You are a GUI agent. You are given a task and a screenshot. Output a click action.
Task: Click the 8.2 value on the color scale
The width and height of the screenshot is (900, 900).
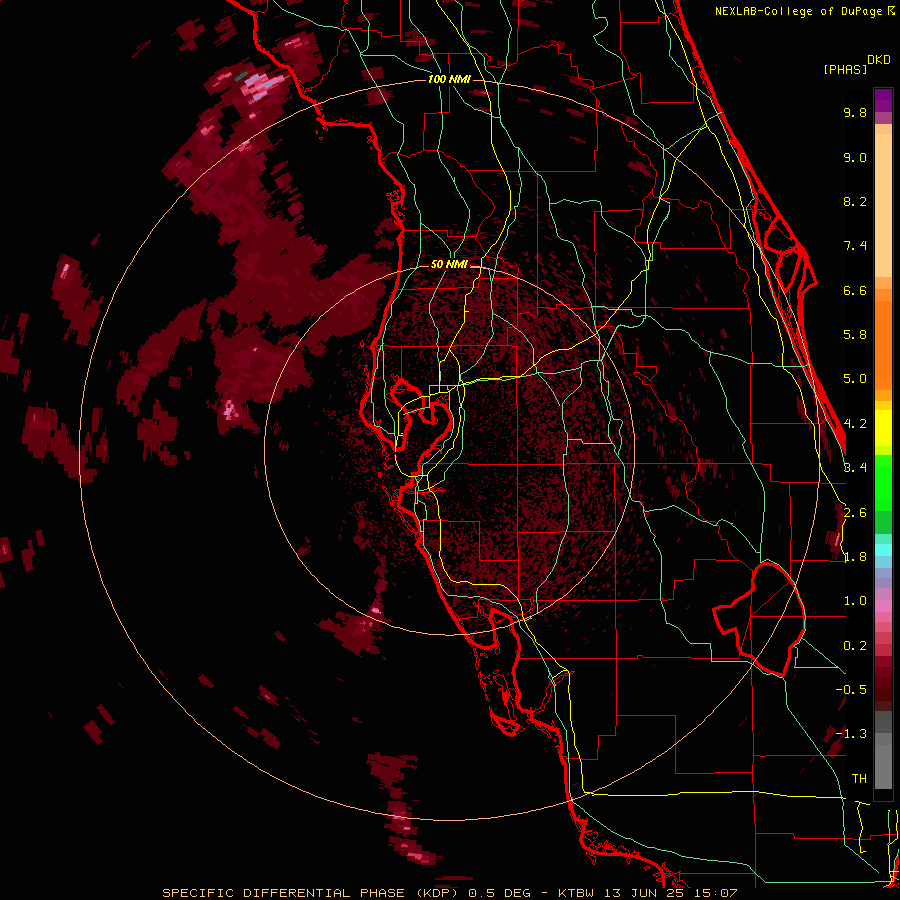[x=855, y=201]
